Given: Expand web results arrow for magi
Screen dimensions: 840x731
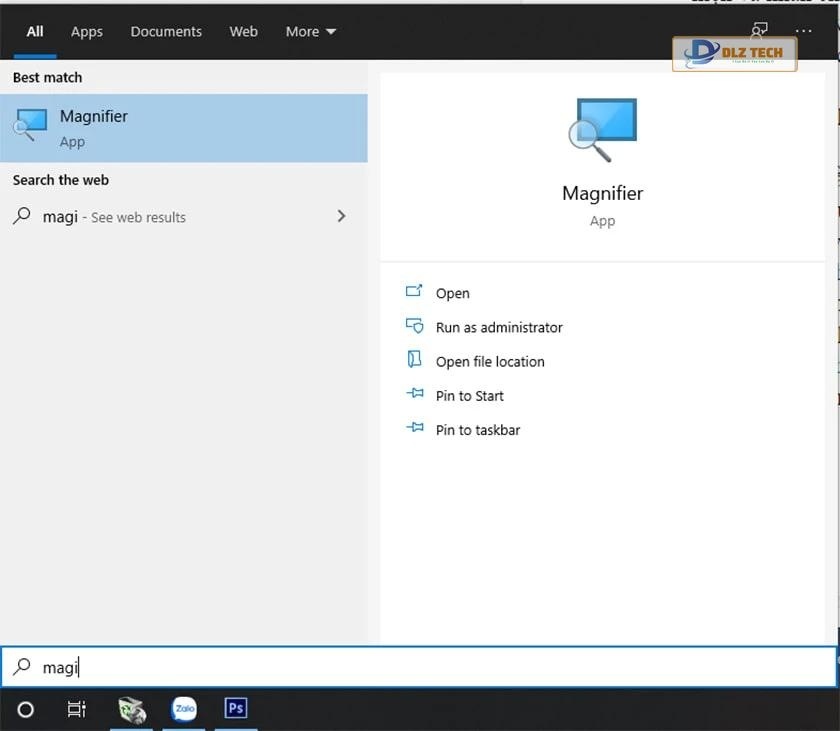Looking at the screenshot, I should click(341, 216).
